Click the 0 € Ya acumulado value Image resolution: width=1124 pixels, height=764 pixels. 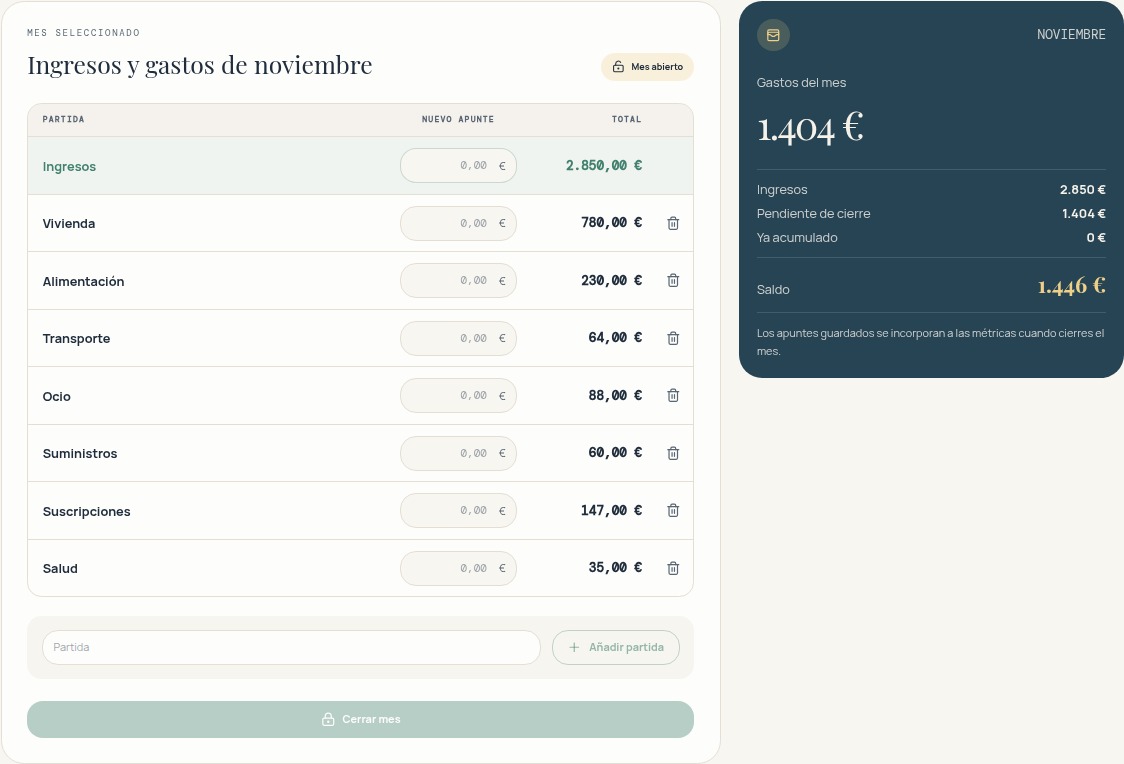(1096, 238)
